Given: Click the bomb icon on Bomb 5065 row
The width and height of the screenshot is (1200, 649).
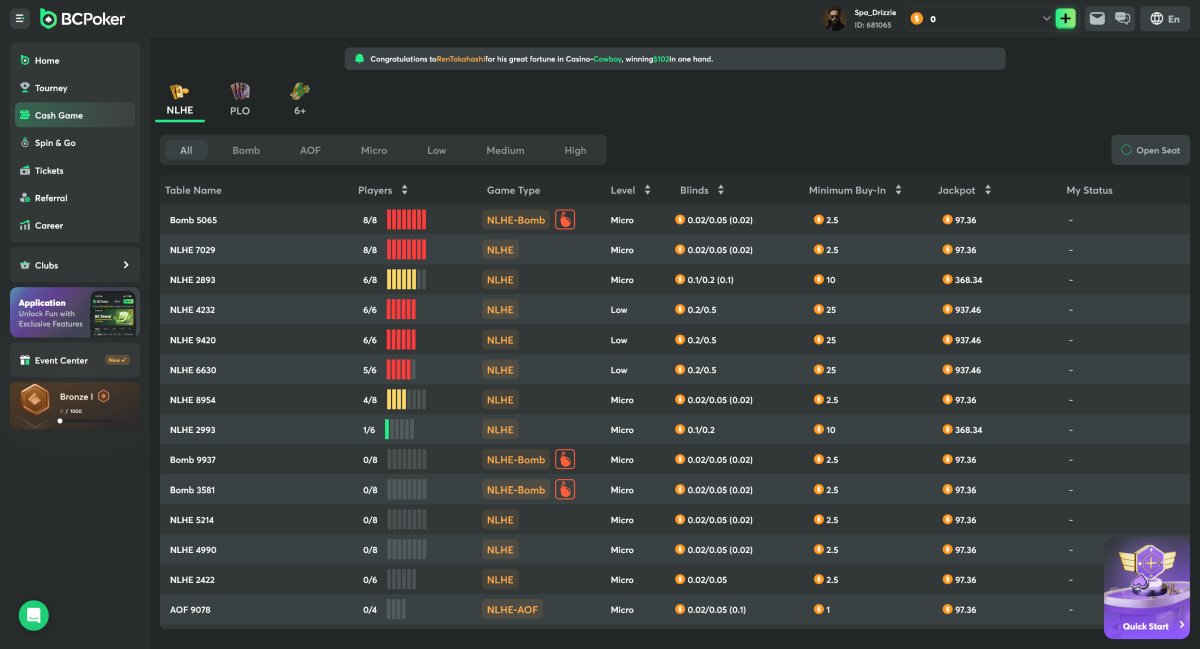Looking at the screenshot, I should tap(565, 220).
